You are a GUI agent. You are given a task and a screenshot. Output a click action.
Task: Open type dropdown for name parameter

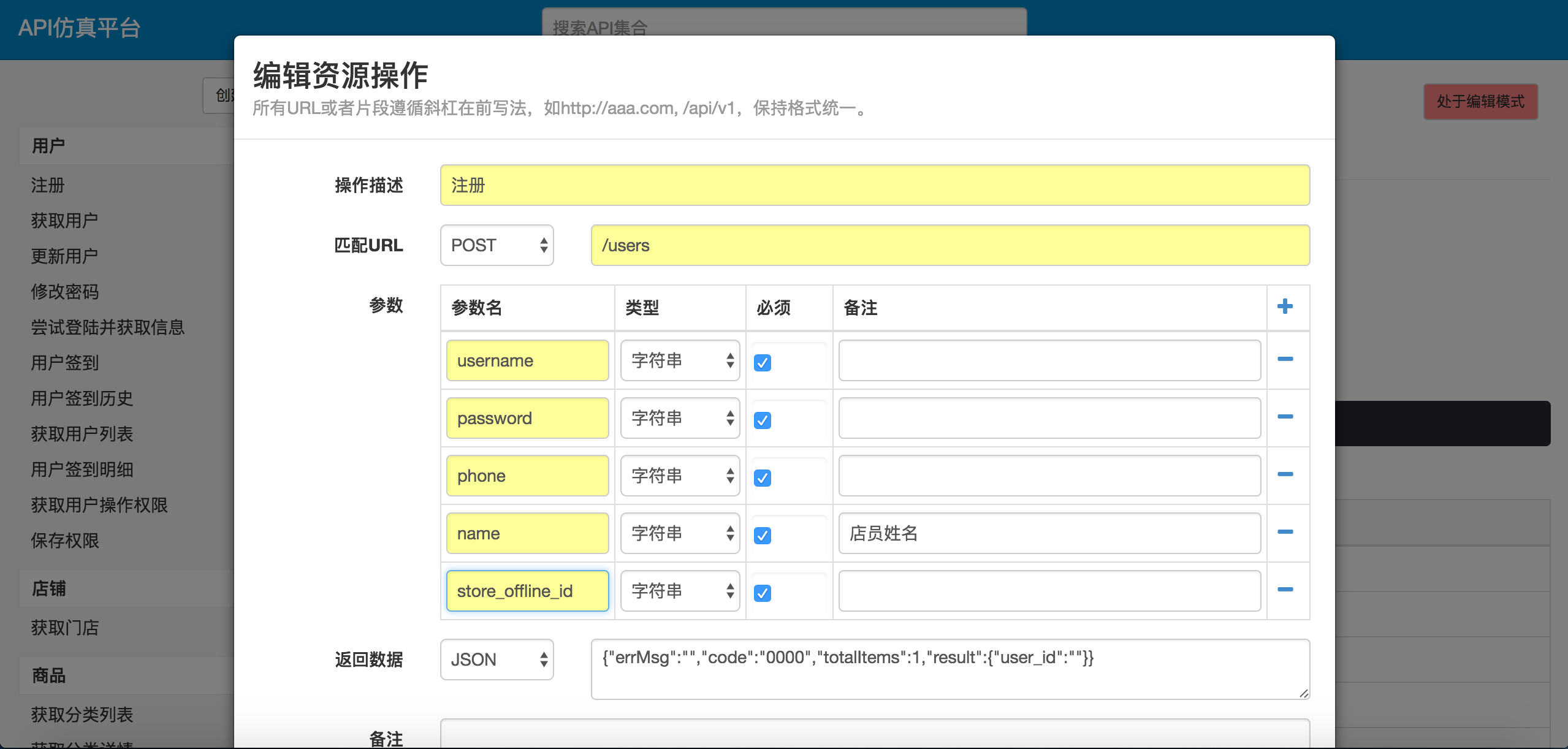[680, 533]
